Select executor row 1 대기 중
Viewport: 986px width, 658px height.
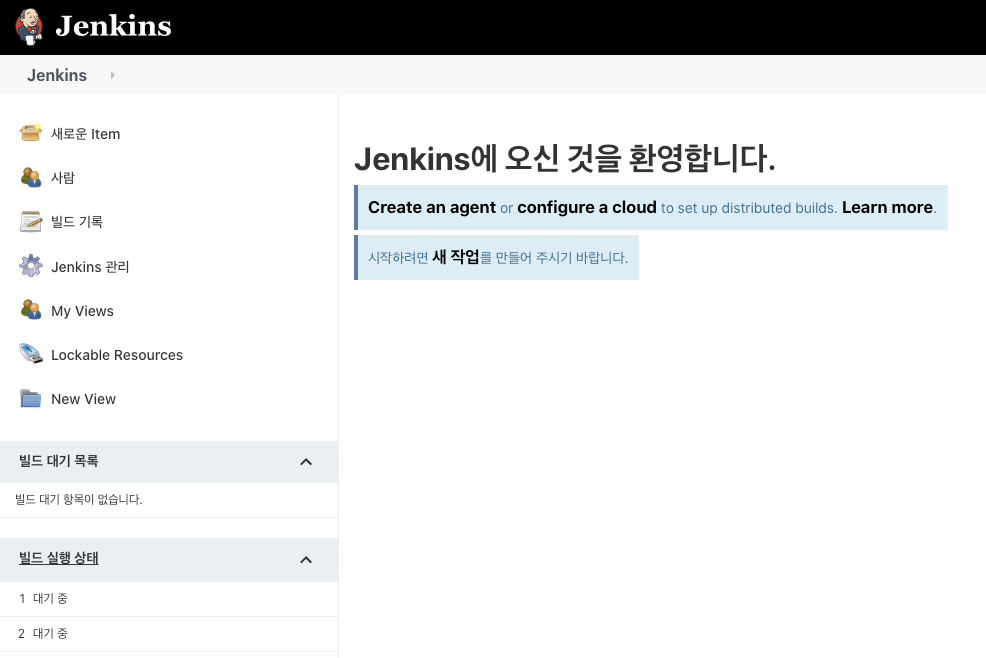(x=169, y=599)
